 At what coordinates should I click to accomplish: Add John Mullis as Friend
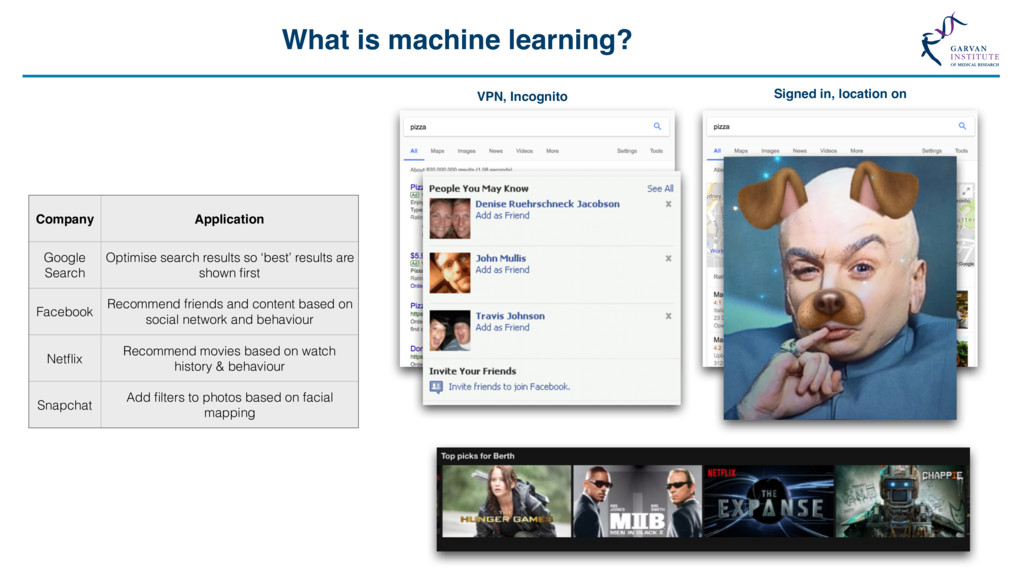click(x=502, y=270)
